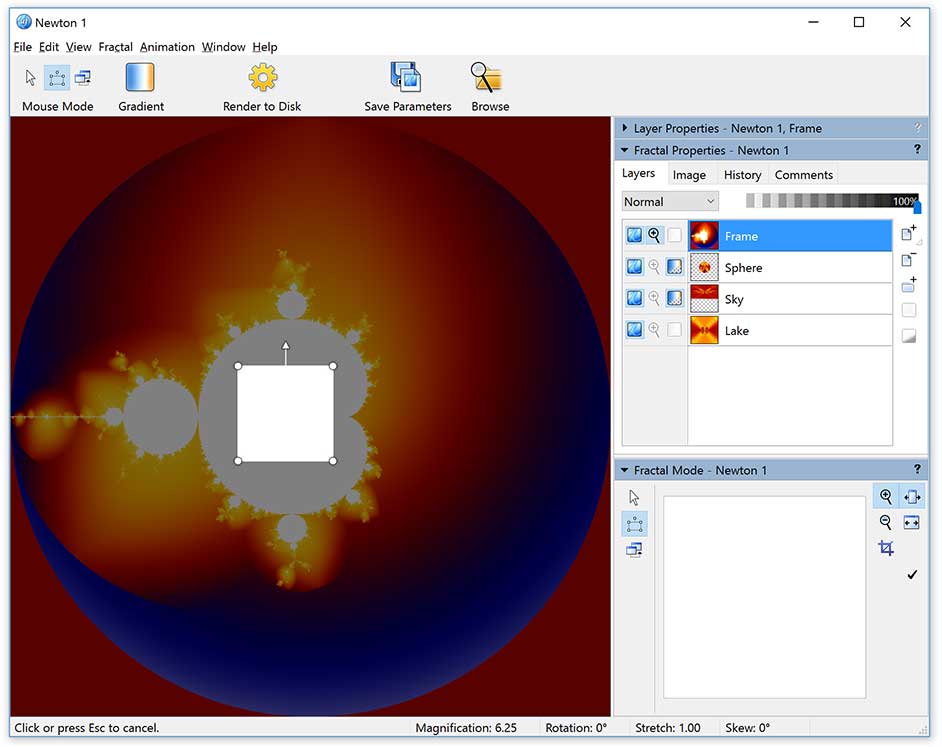Select switch-window tool in Fractal Mode panel
The image size is (942, 747).
(x=634, y=549)
